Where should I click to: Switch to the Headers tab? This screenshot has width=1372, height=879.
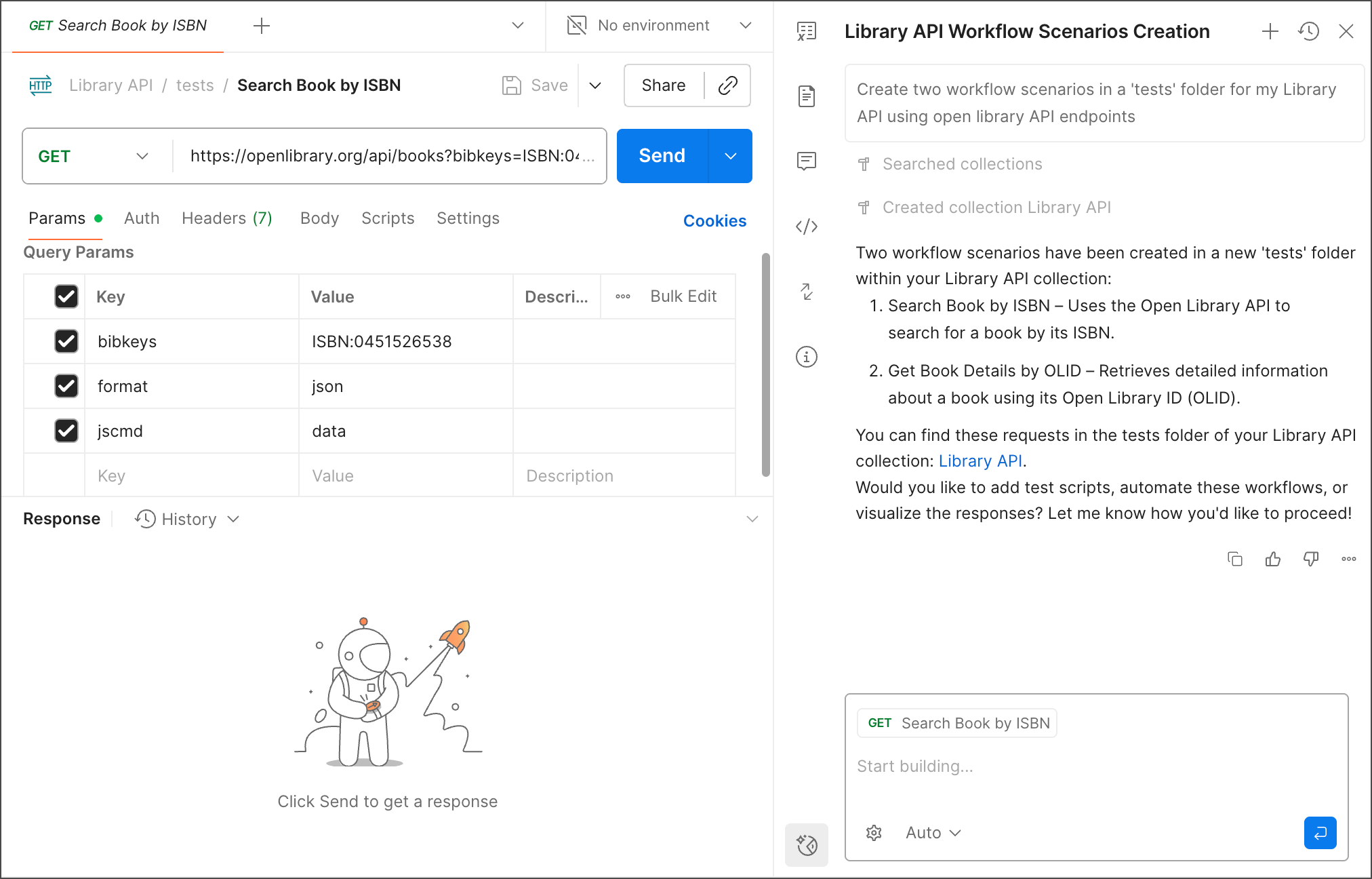click(x=226, y=218)
